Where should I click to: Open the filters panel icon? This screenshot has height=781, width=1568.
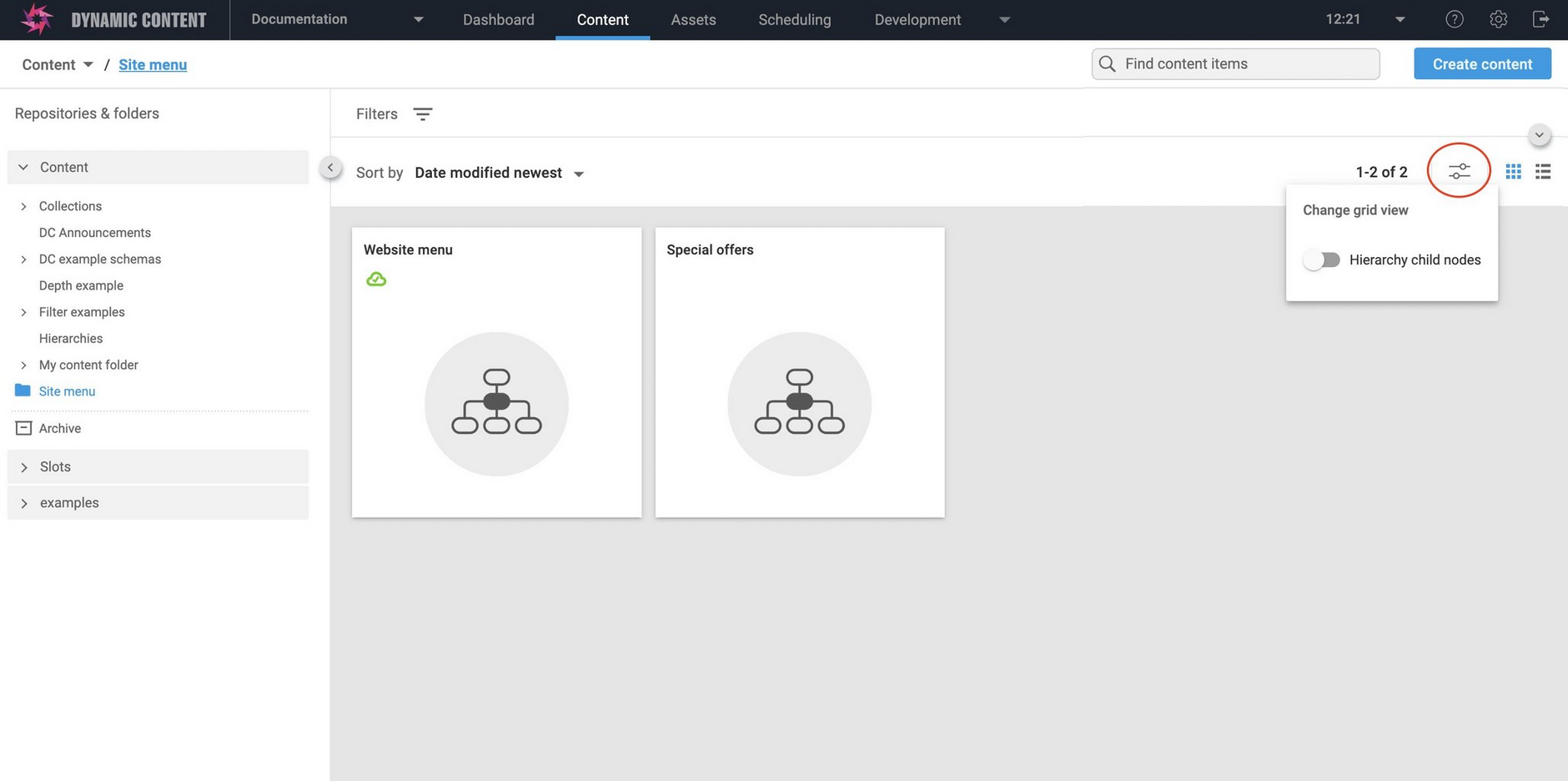(423, 113)
